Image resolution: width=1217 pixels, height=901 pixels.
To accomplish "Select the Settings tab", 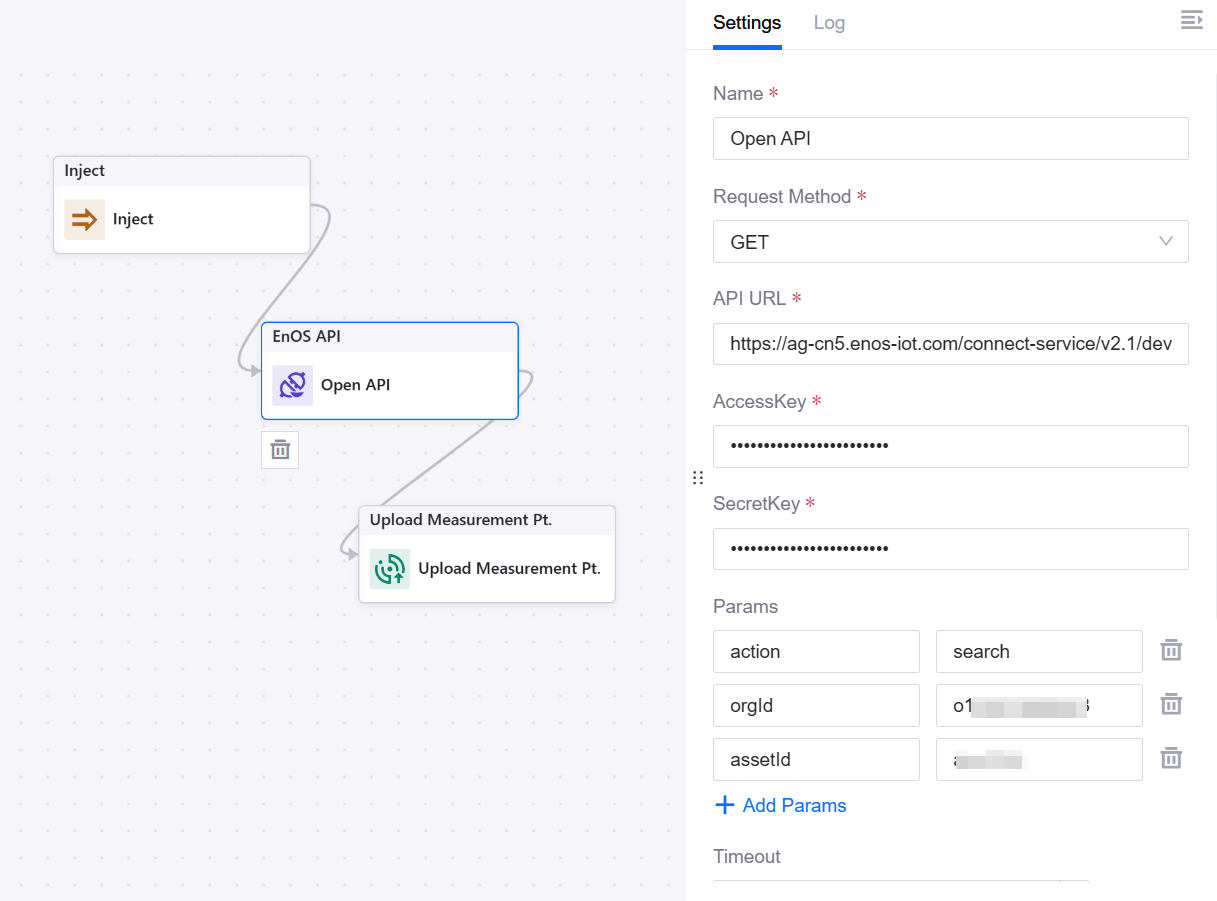I will coord(747,23).
